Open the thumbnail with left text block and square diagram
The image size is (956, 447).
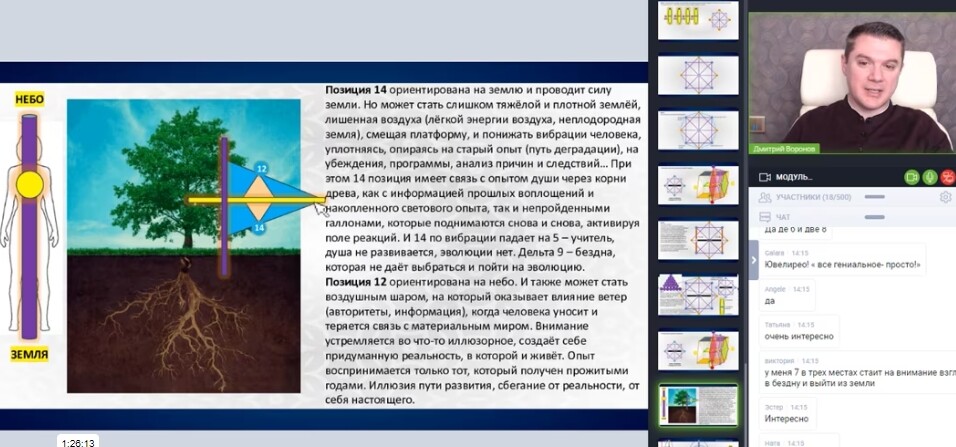698,240
